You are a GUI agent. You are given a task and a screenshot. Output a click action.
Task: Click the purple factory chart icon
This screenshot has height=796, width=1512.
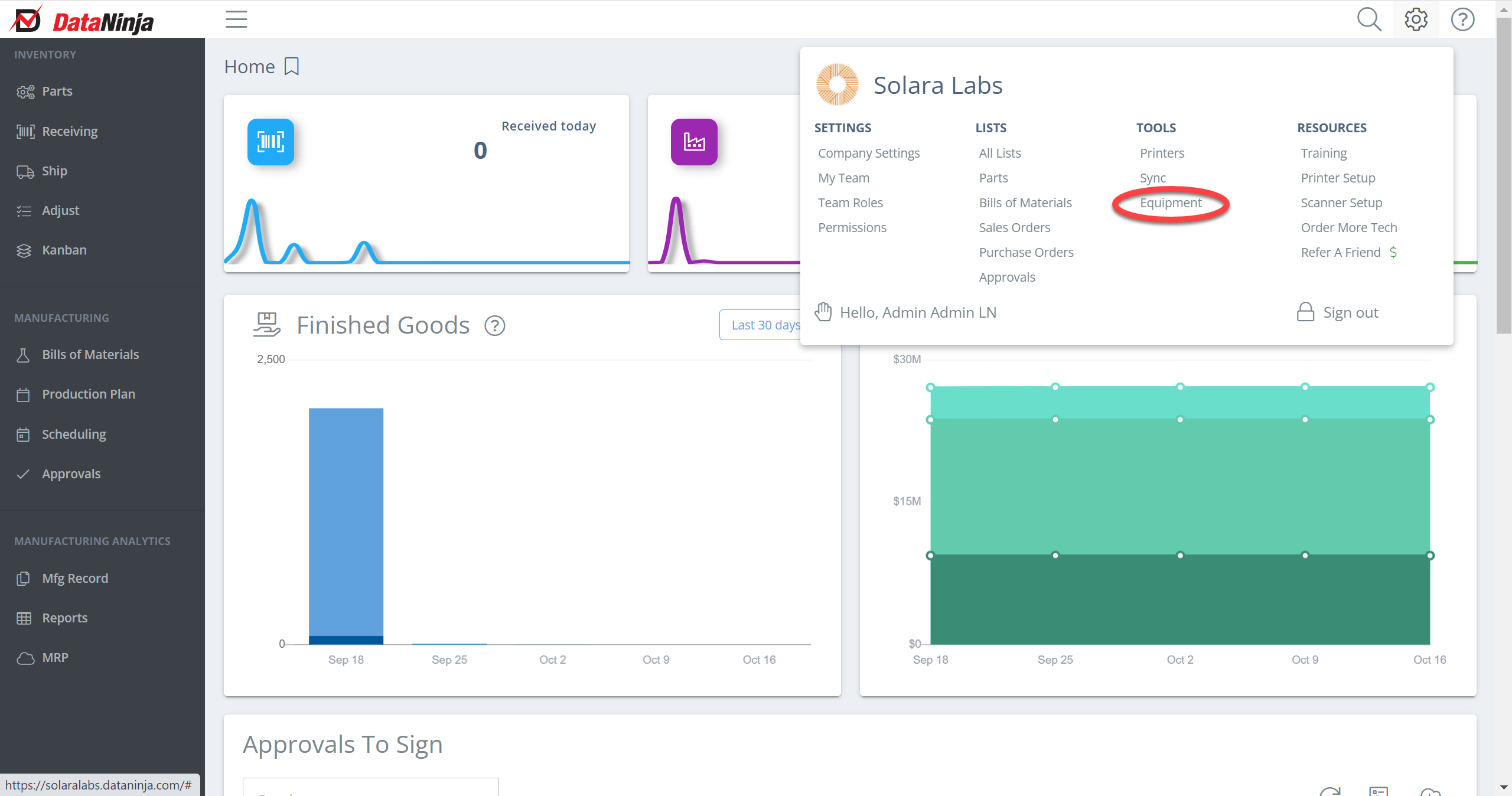pos(694,142)
